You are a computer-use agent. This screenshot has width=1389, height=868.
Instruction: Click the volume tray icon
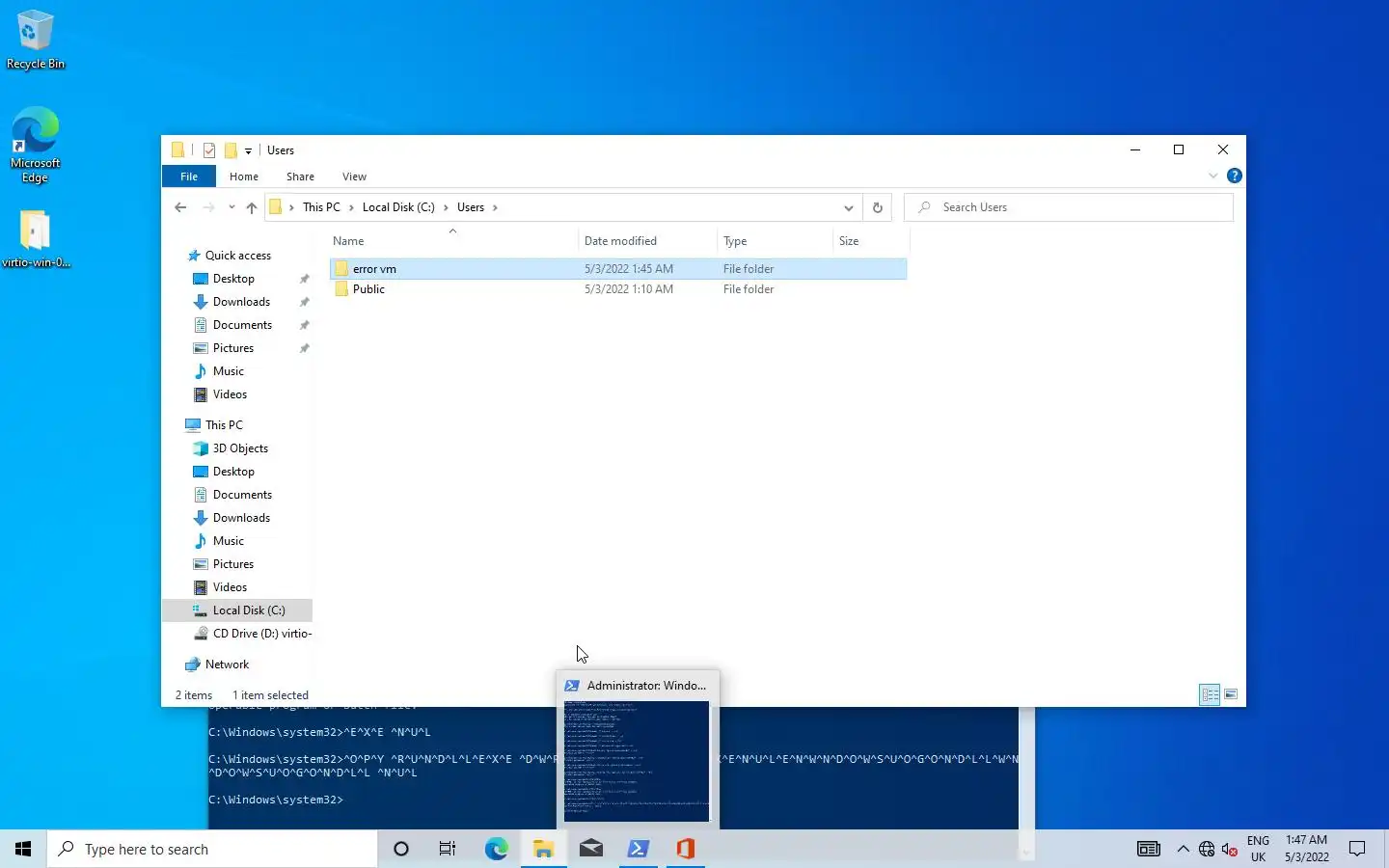[x=1229, y=849]
